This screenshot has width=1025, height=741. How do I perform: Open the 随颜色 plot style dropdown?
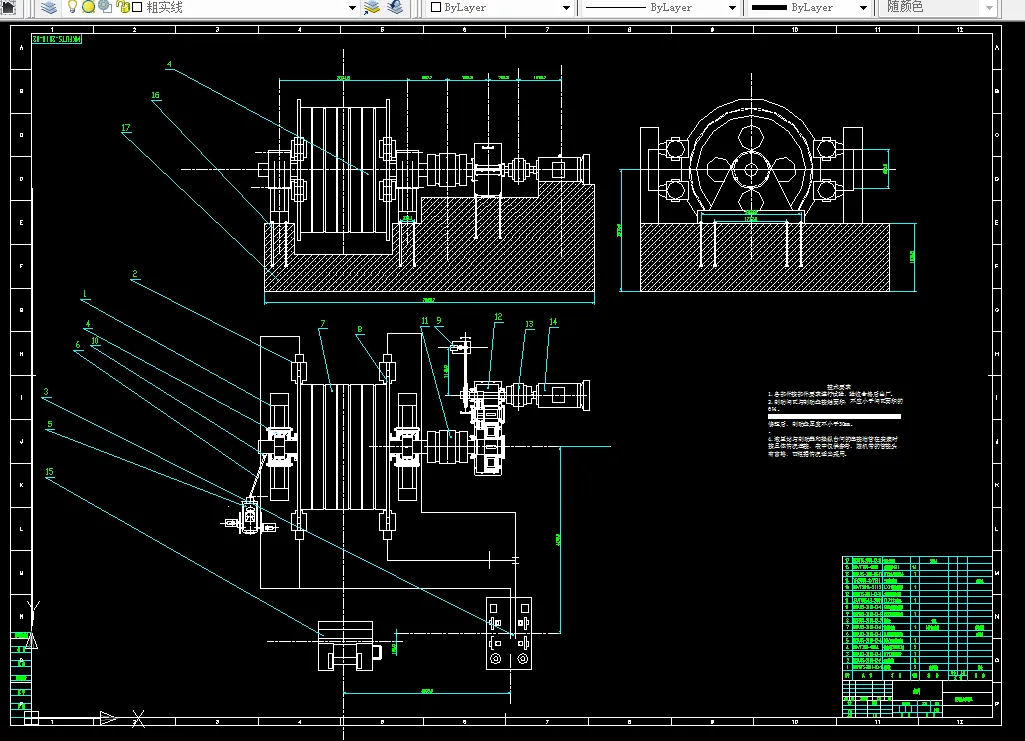pyautogui.click(x=989, y=8)
